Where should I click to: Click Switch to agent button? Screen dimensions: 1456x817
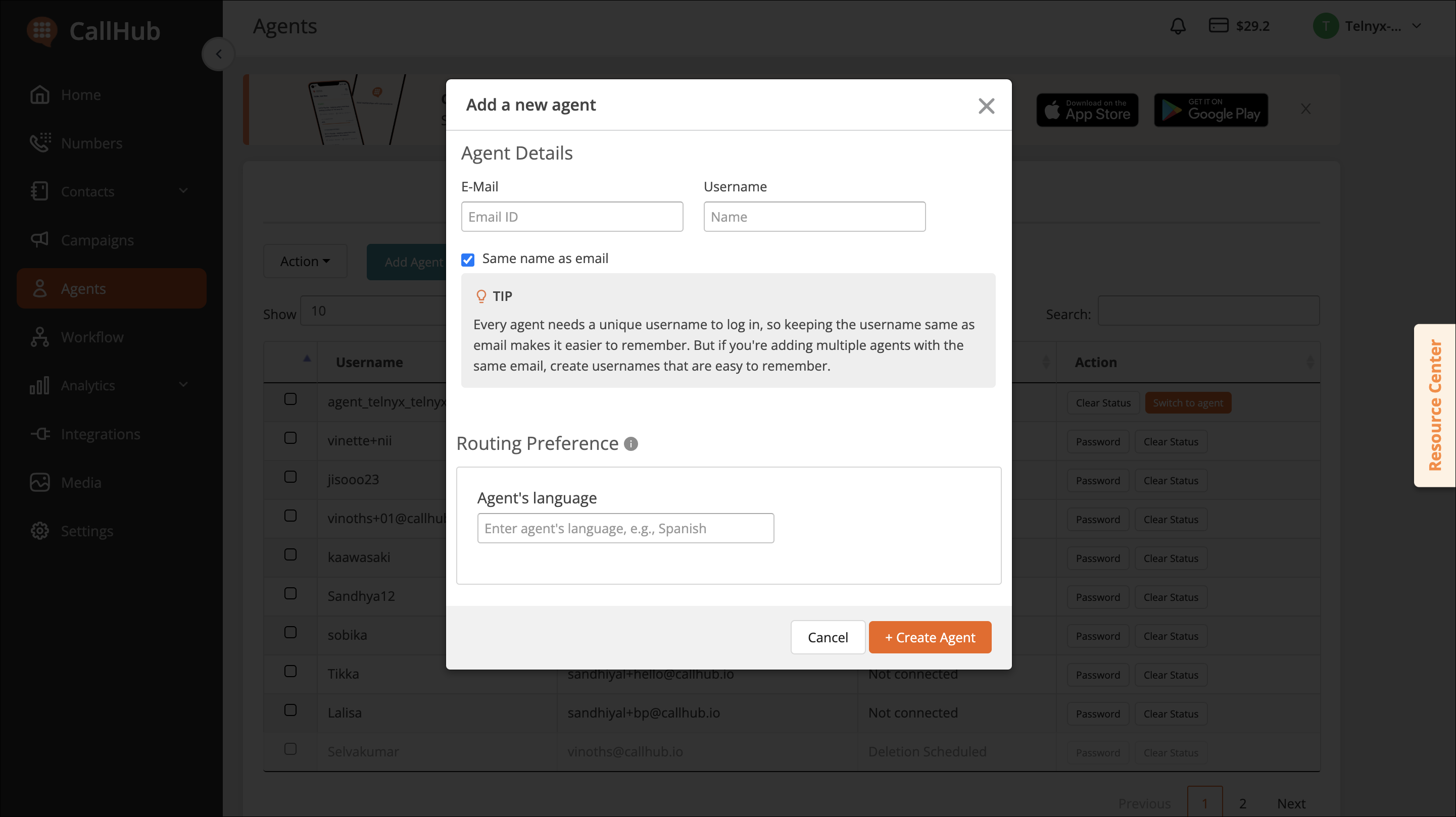click(1188, 403)
